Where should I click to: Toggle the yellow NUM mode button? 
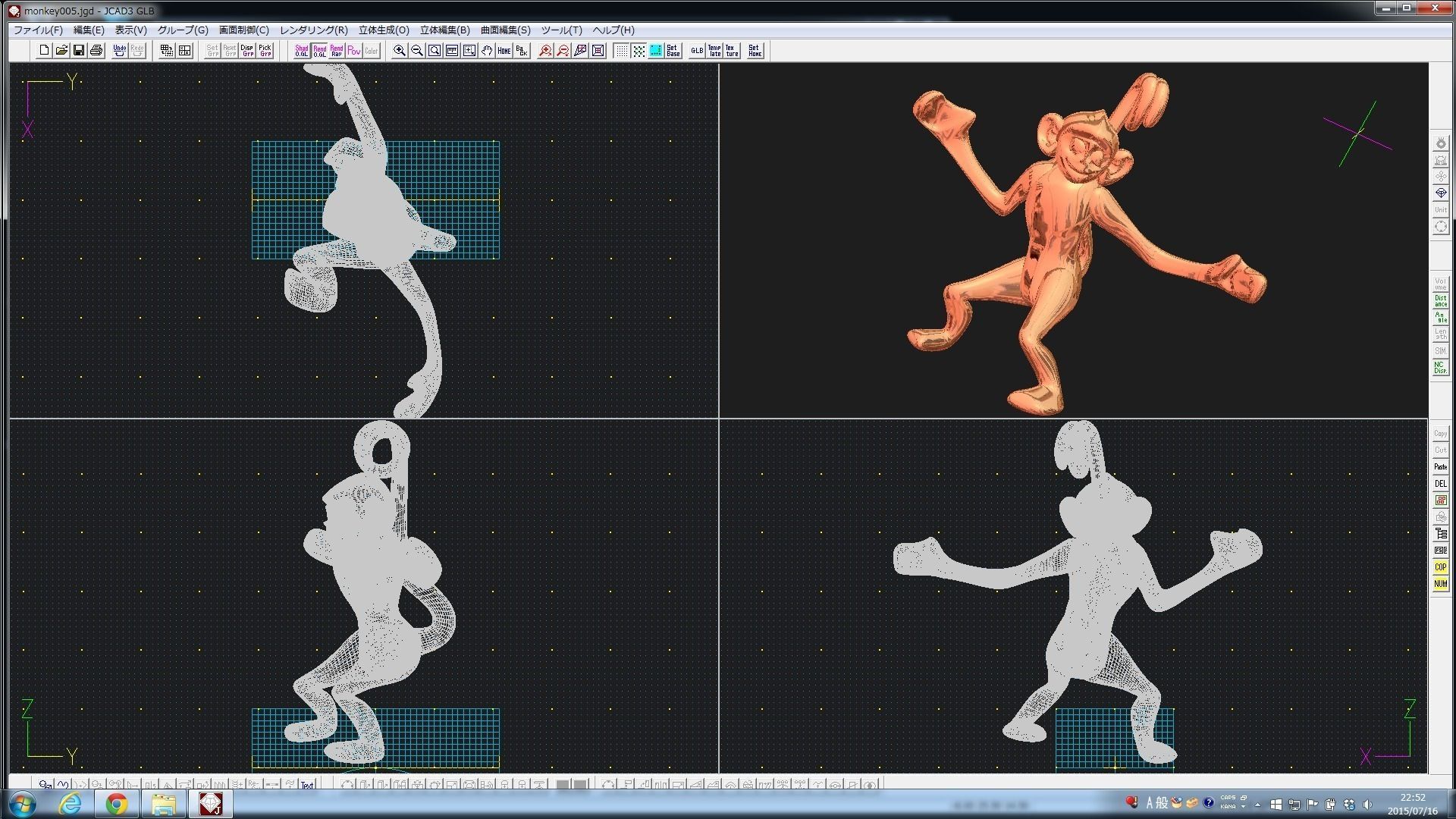click(1440, 584)
